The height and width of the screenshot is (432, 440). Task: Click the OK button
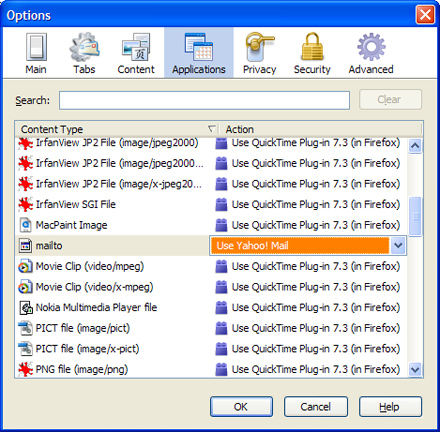[x=241, y=407]
